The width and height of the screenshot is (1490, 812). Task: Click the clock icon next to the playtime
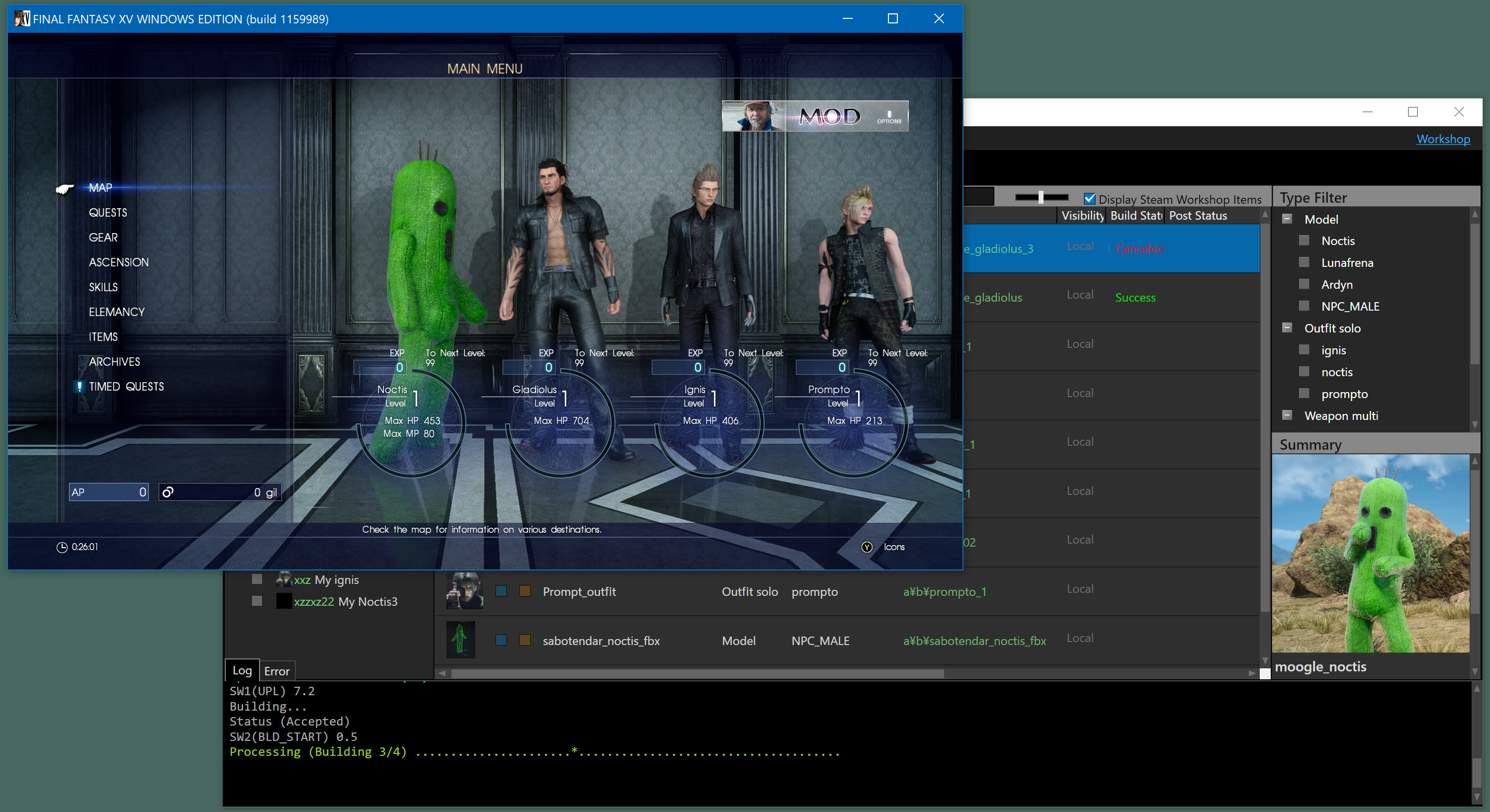point(62,547)
